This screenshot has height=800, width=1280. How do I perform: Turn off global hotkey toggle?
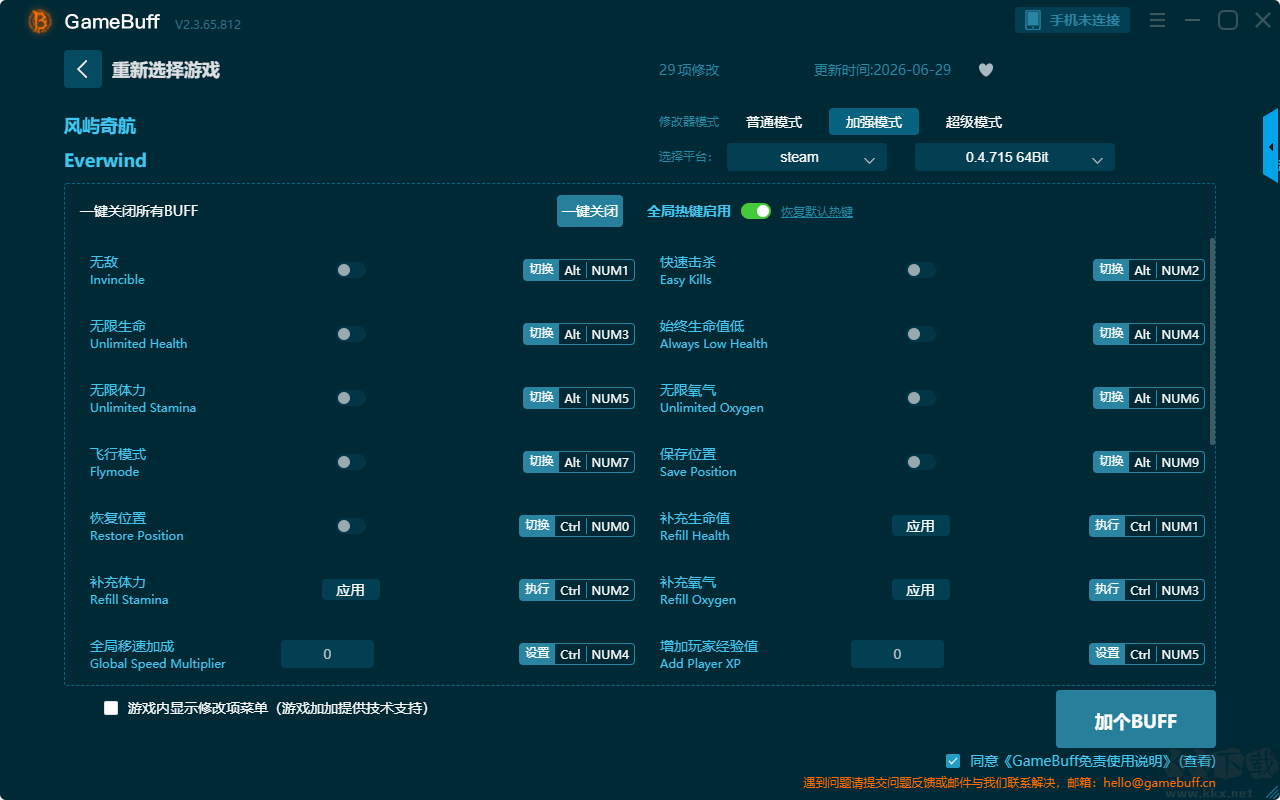756,211
